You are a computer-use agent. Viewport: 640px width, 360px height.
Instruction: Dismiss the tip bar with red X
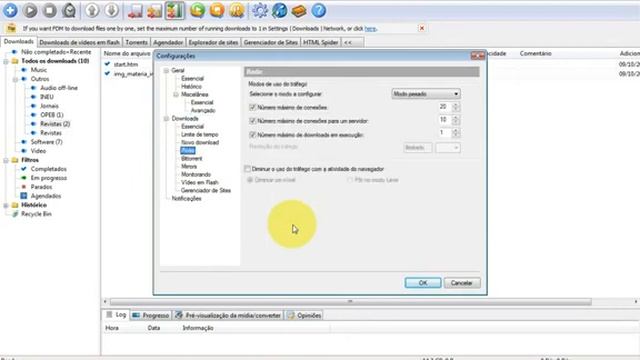[x=422, y=28]
